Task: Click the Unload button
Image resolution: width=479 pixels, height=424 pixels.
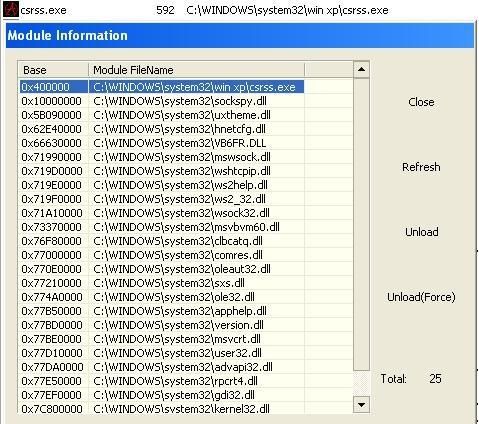Action: (x=421, y=232)
